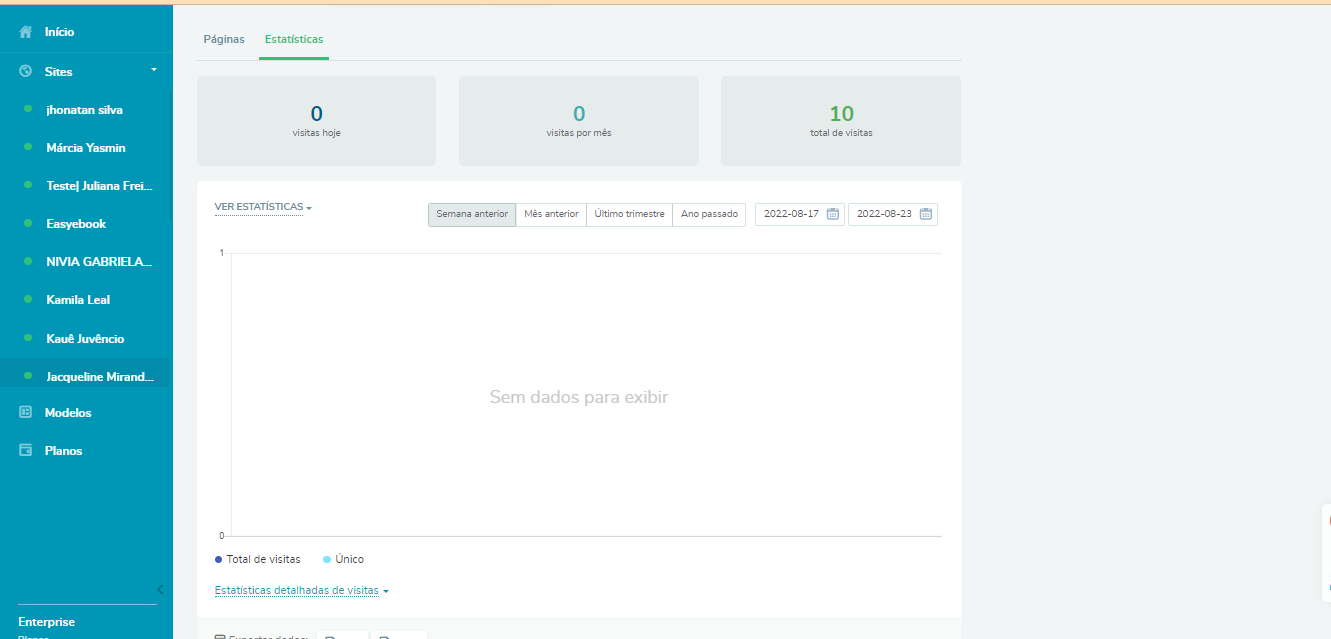
Task: Click the total de visitas counter card
Action: (x=841, y=121)
